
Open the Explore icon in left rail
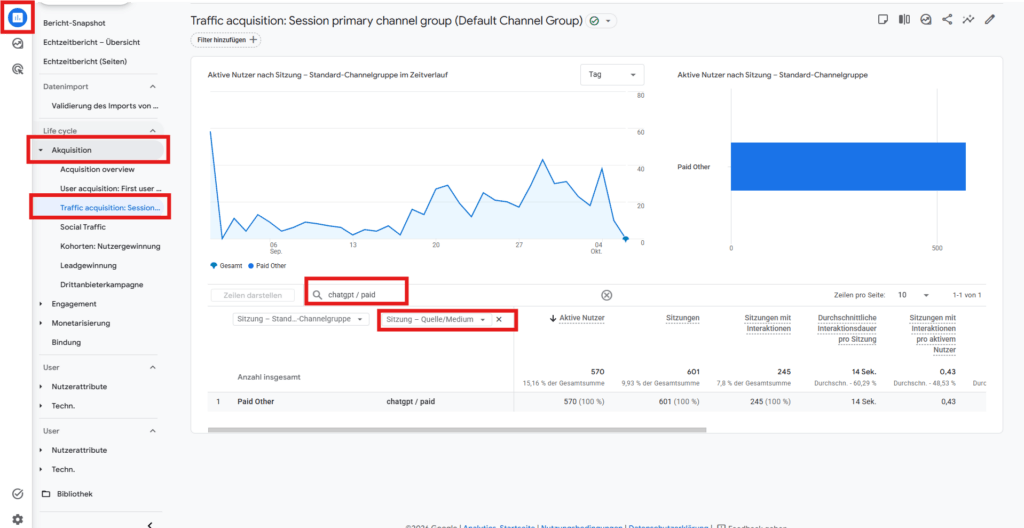18,44
